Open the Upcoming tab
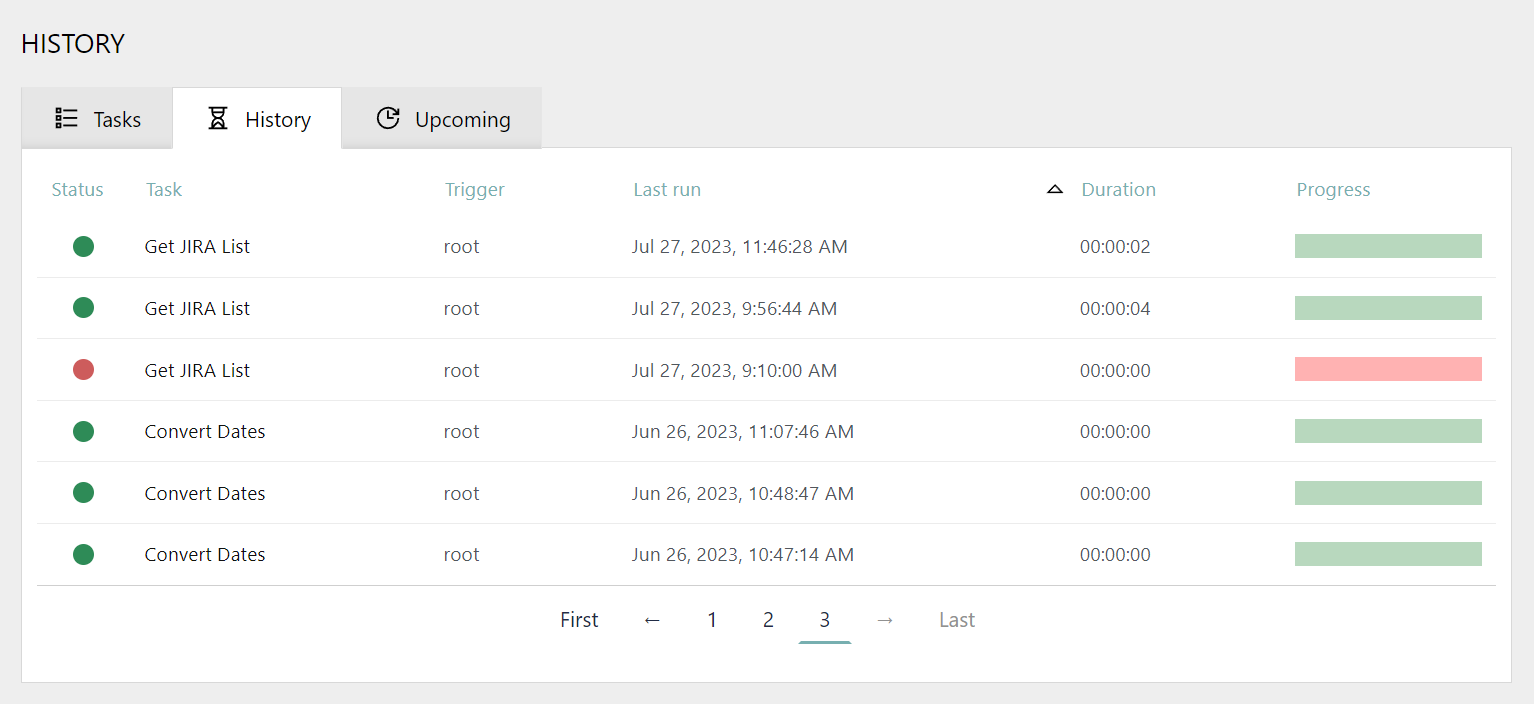The width and height of the screenshot is (1534, 704). [x=443, y=119]
